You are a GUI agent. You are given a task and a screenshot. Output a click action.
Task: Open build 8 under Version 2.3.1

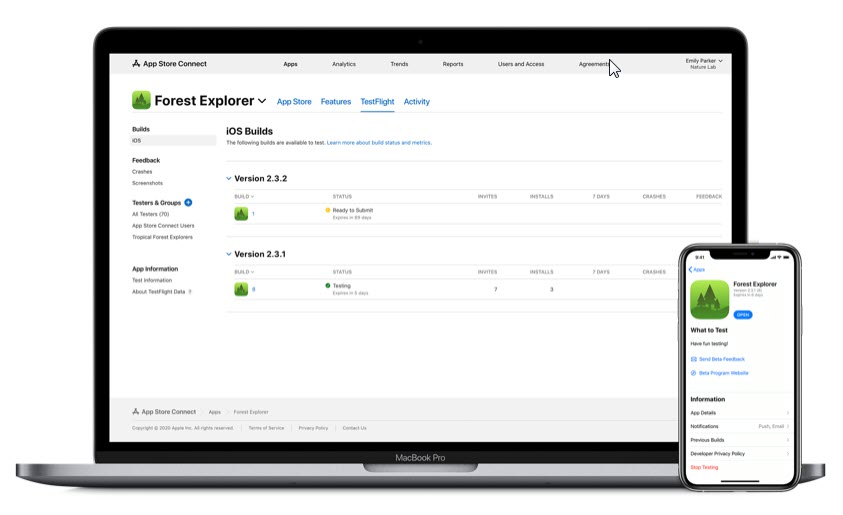coord(253,289)
